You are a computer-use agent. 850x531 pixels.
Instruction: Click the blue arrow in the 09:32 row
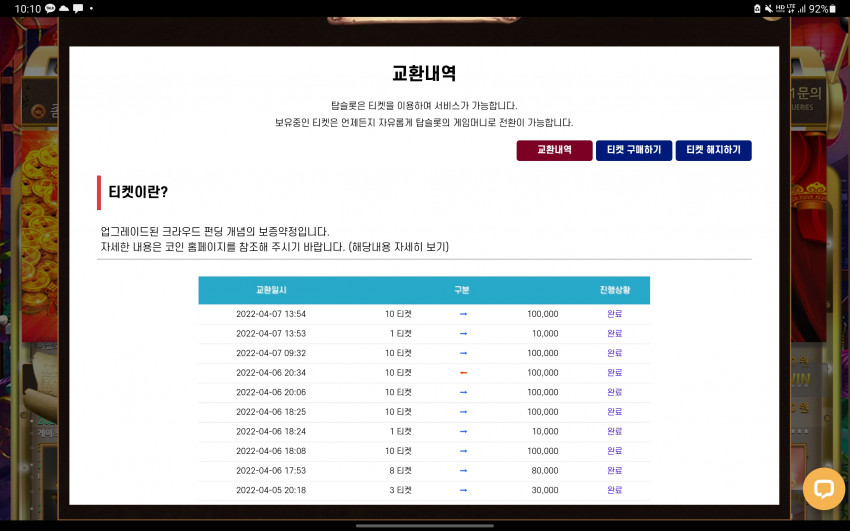coord(463,353)
